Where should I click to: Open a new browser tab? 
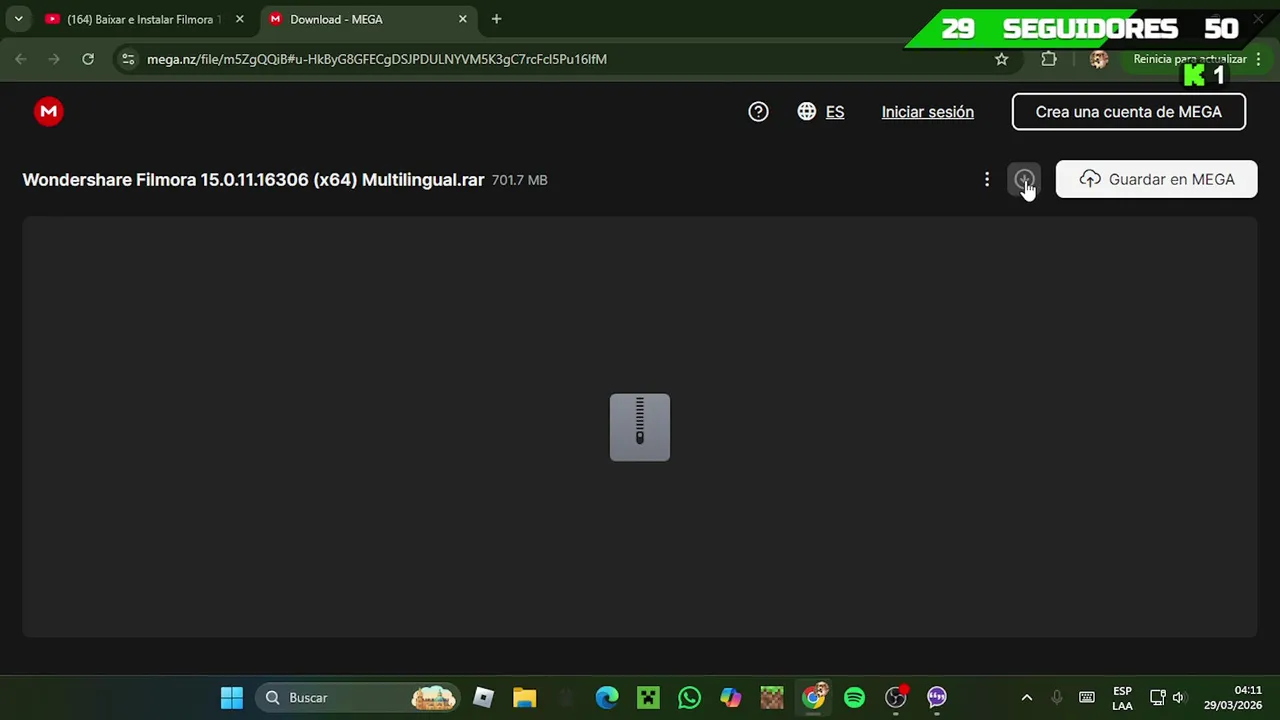[496, 19]
